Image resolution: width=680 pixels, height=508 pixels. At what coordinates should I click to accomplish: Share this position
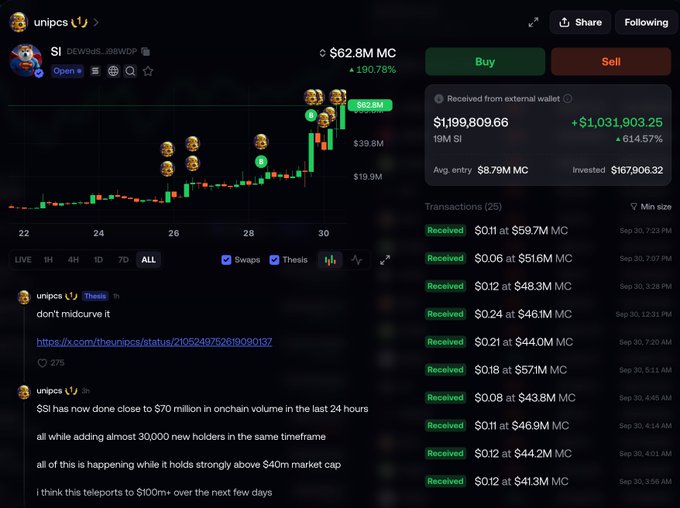(580, 22)
